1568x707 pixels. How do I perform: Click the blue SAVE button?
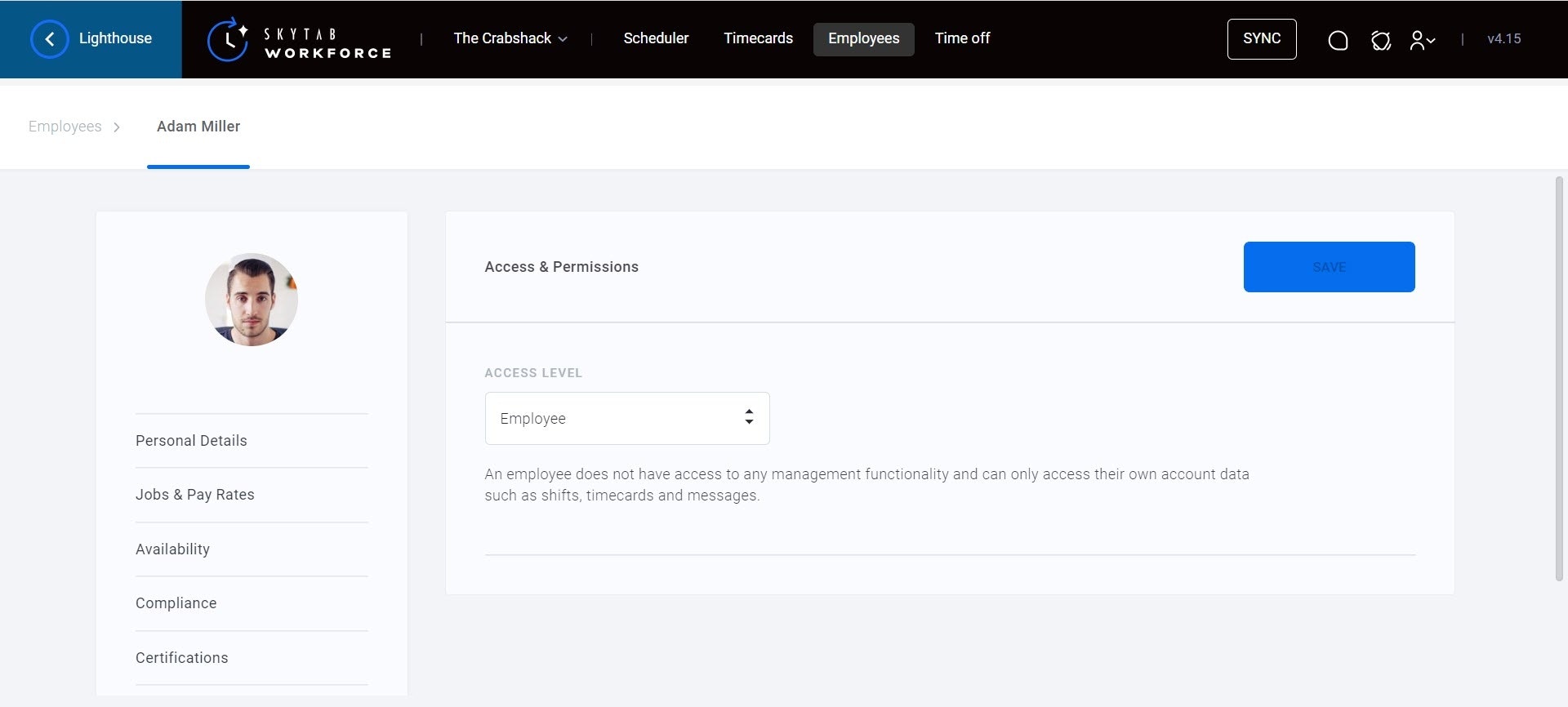coord(1329,267)
